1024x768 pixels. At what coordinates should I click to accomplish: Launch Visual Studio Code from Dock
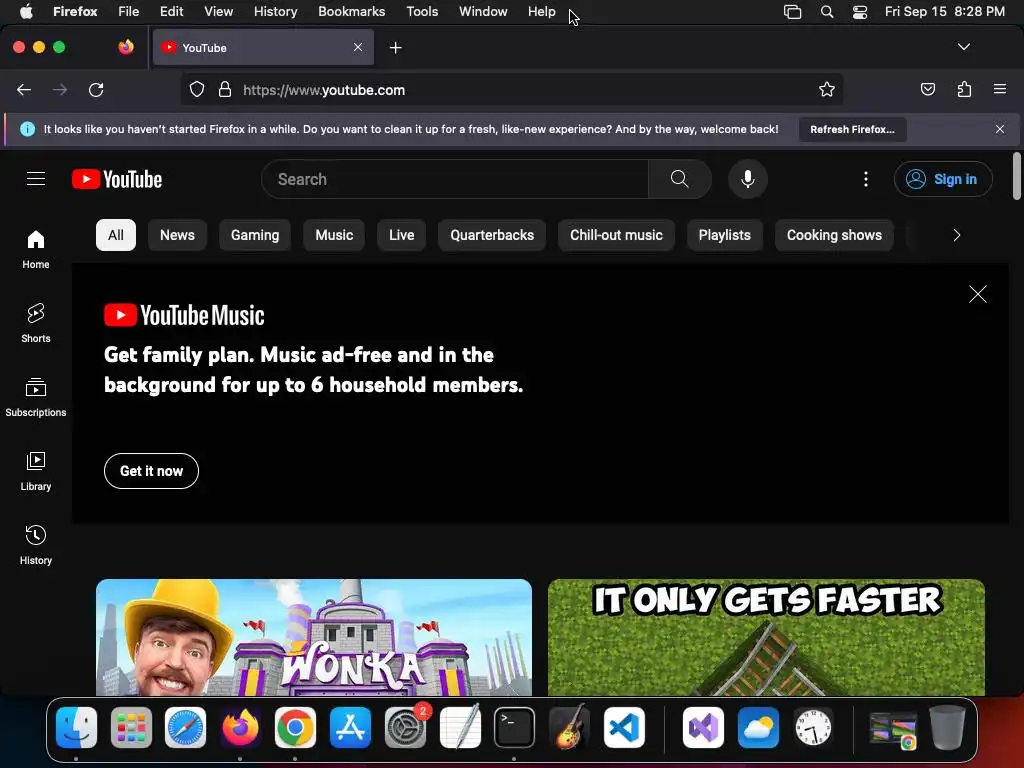624,728
